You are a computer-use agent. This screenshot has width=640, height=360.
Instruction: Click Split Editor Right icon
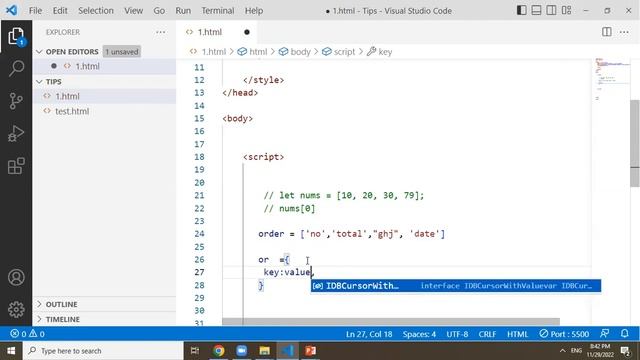pos(607,32)
